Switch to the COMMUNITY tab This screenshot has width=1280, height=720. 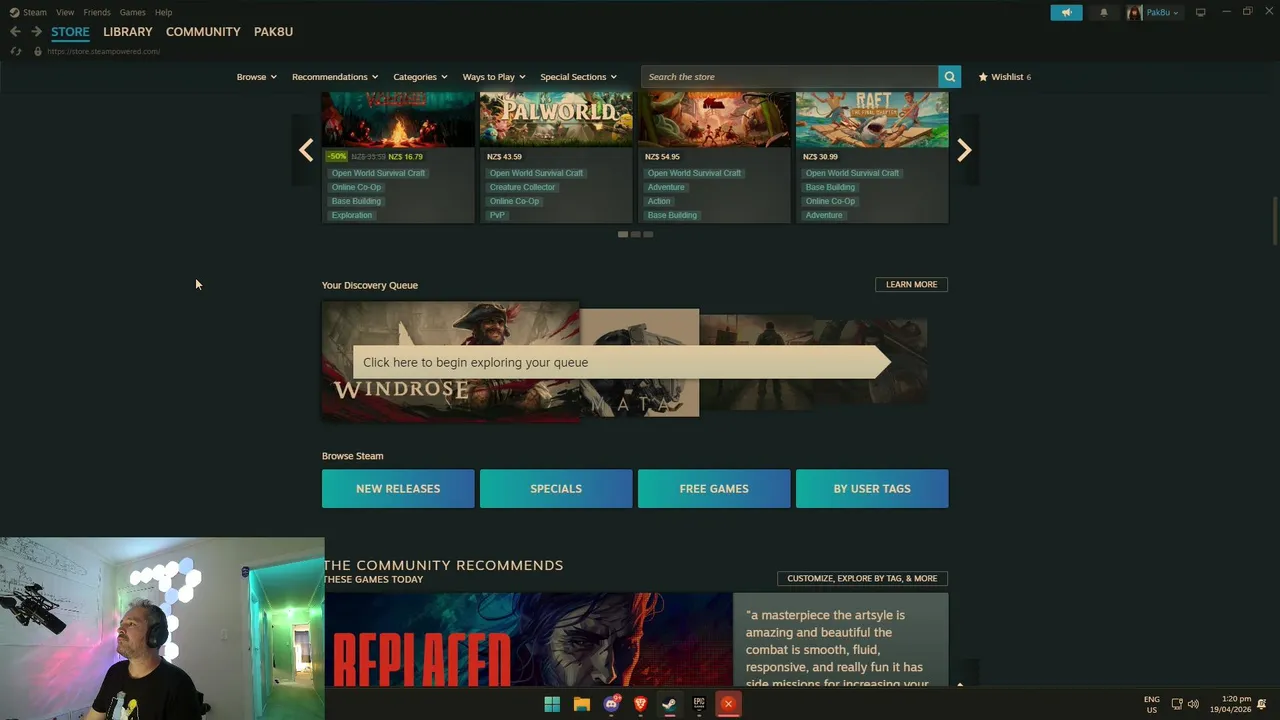203,32
